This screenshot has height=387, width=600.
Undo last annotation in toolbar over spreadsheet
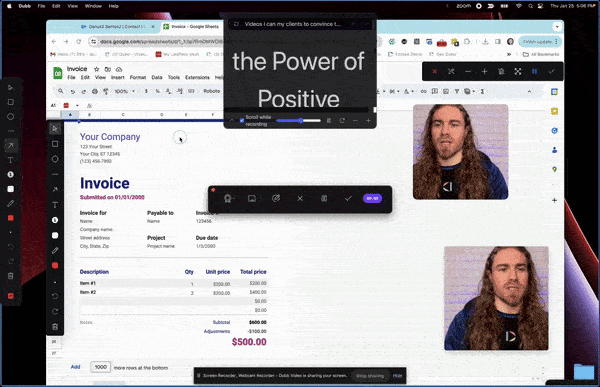(55, 296)
